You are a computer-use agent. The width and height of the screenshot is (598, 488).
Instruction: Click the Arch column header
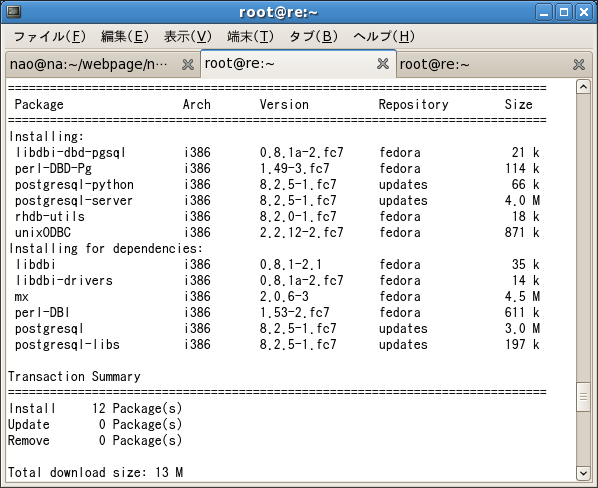[x=197, y=104]
